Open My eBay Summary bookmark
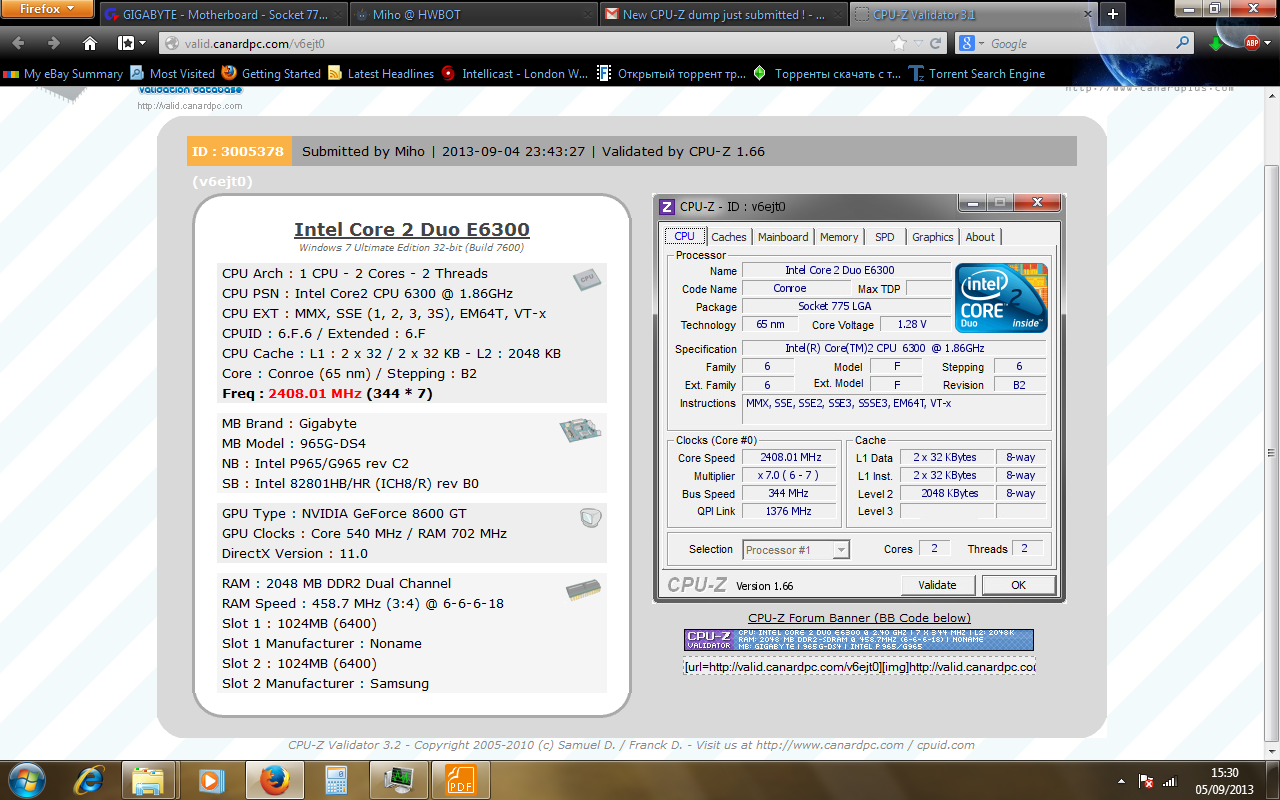 coord(62,74)
